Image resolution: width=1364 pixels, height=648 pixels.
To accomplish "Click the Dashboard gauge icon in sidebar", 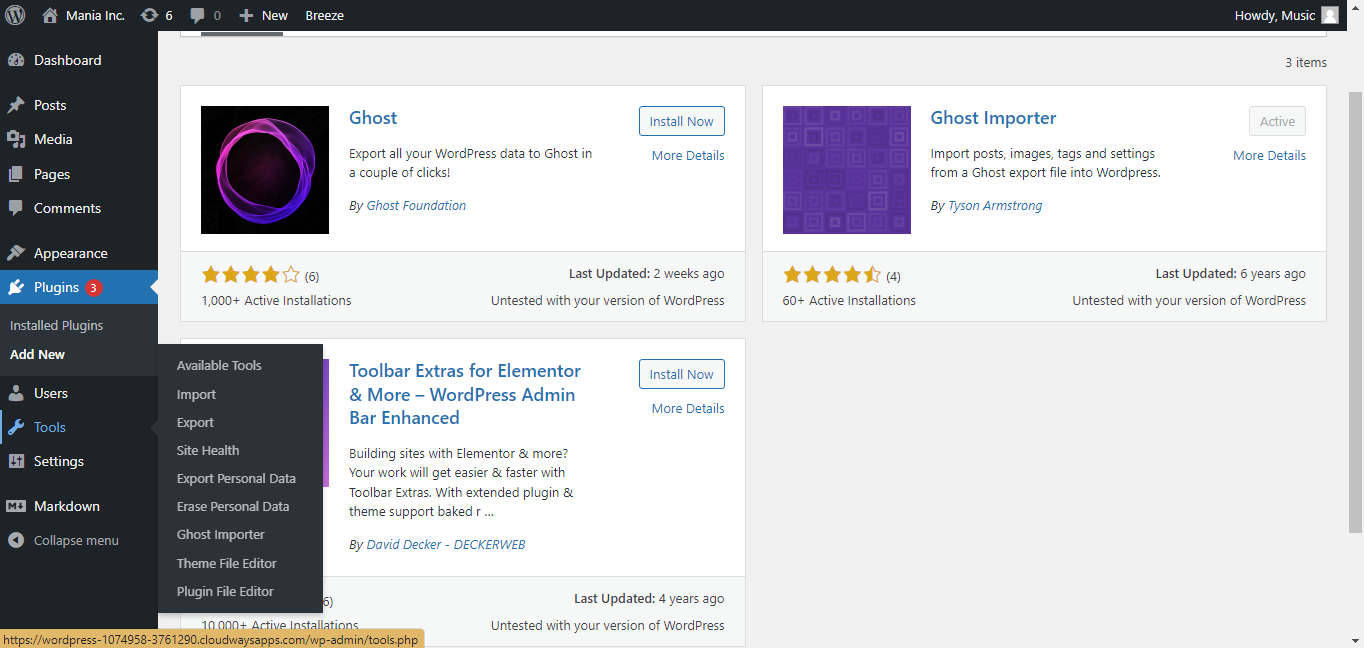I will pyautogui.click(x=16, y=60).
